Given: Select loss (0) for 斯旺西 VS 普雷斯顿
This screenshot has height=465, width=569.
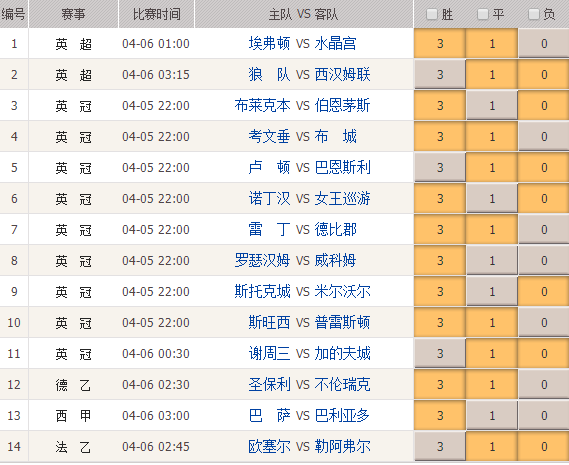Looking at the screenshot, I should coord(544,323).
